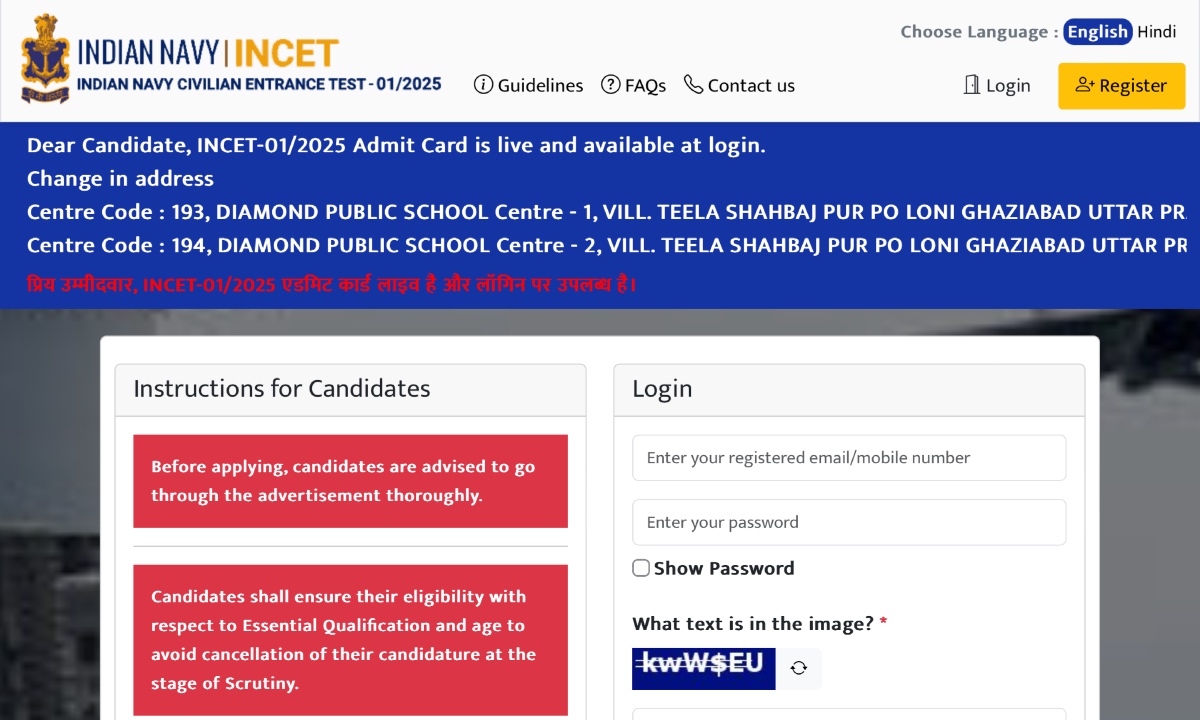Click the Register add-user icon

point(1085,85)
